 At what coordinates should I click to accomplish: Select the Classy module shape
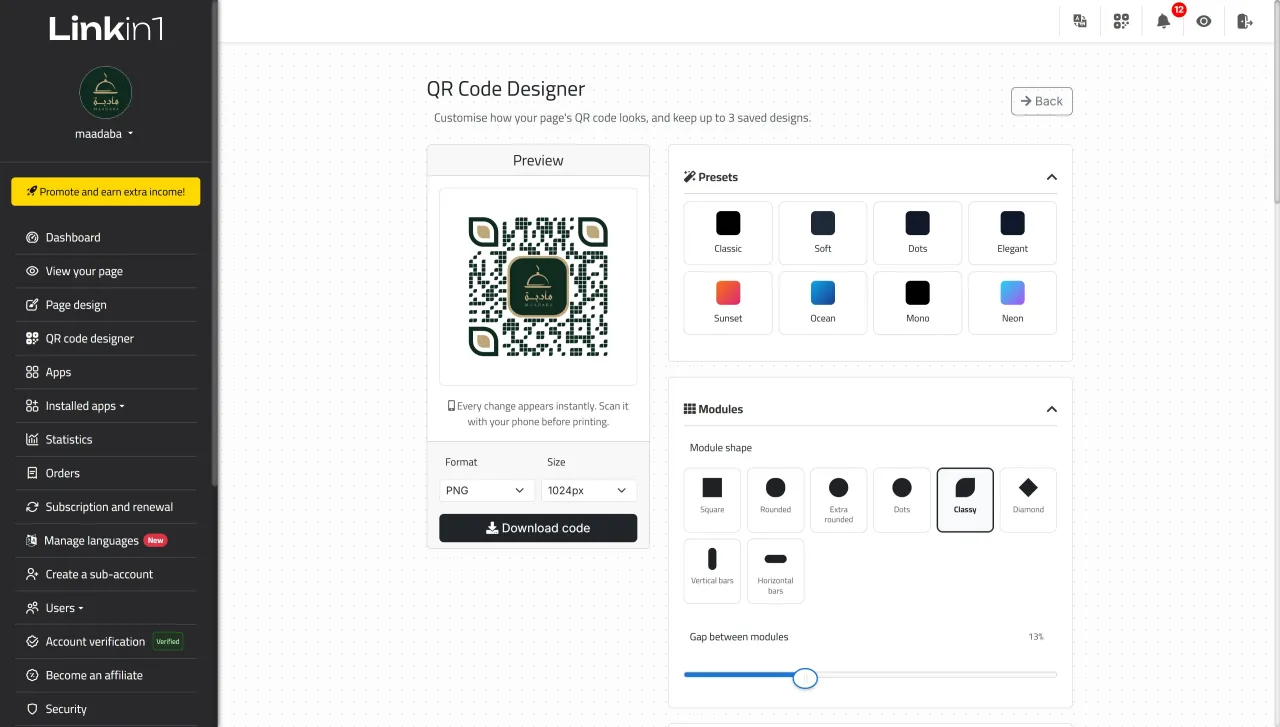coord(965,500)
